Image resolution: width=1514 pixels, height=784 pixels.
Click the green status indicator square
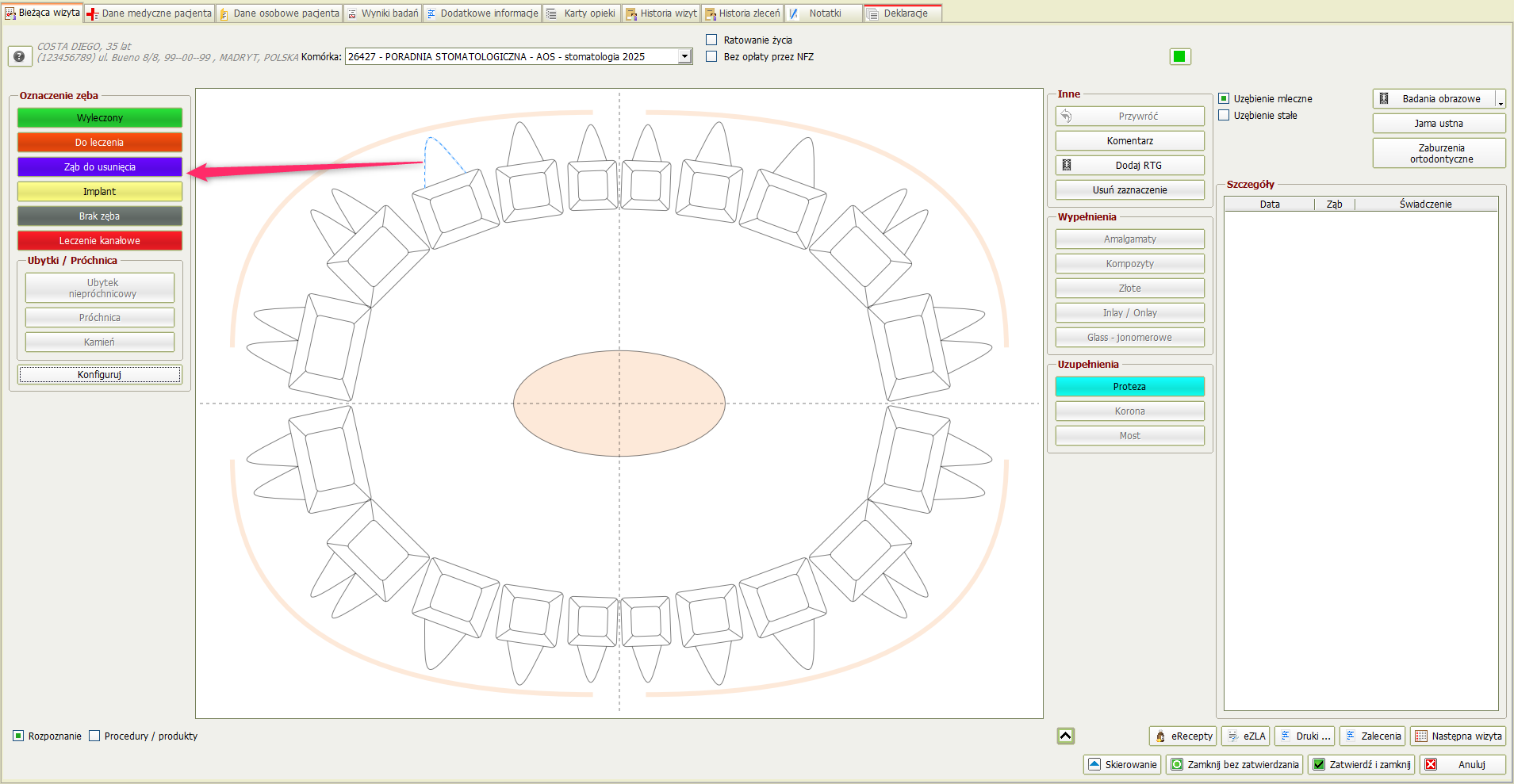[1179, 56]
